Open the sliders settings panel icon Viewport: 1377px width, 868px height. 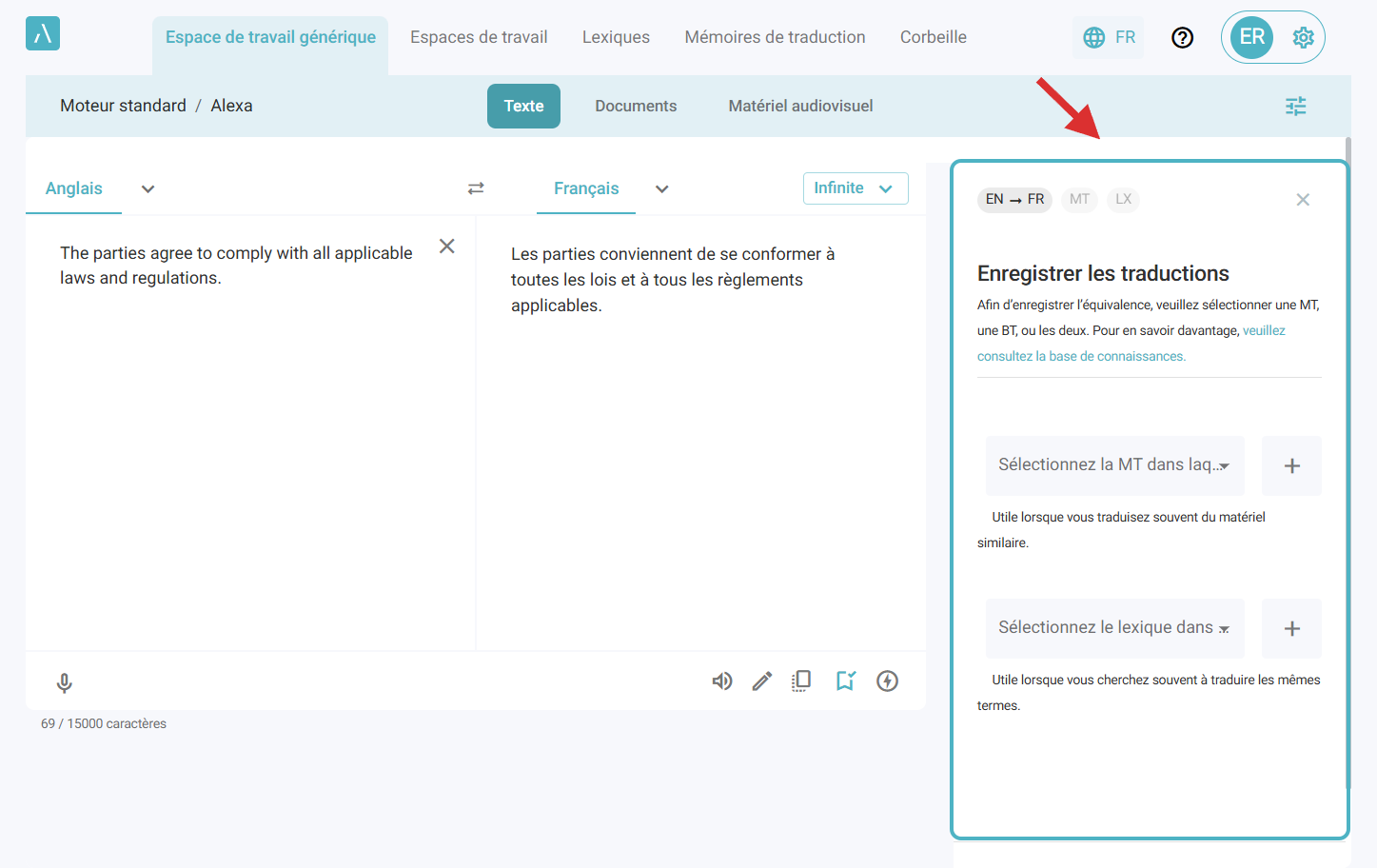1295,106
